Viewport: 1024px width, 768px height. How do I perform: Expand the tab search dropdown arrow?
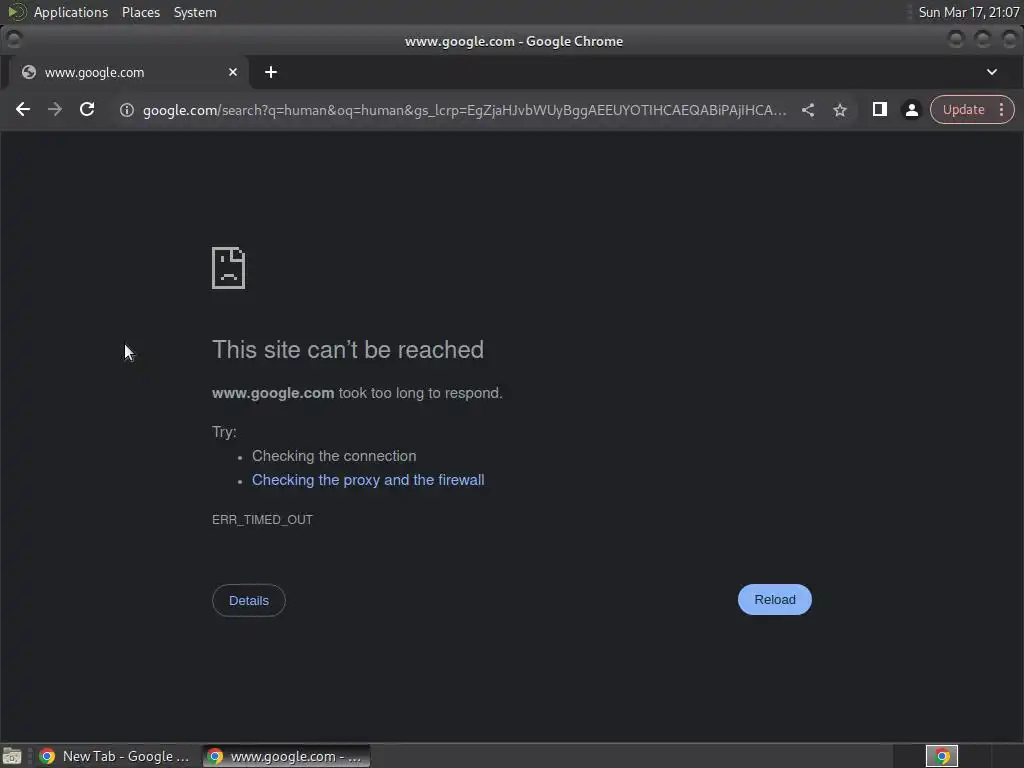click(x=991, y=72)
